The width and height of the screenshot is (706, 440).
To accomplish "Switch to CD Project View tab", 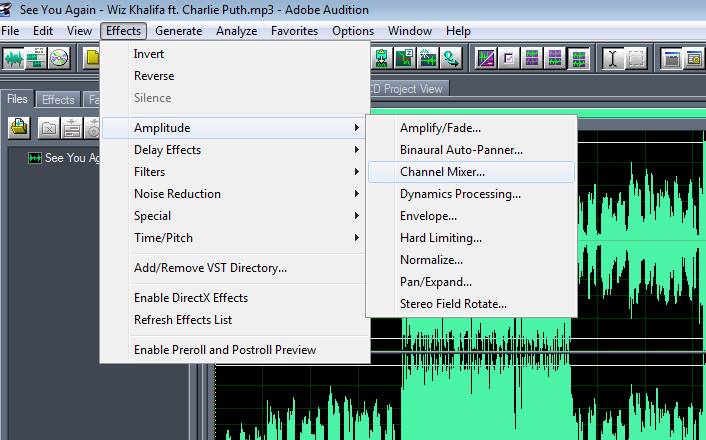I will tap(410, 89).
